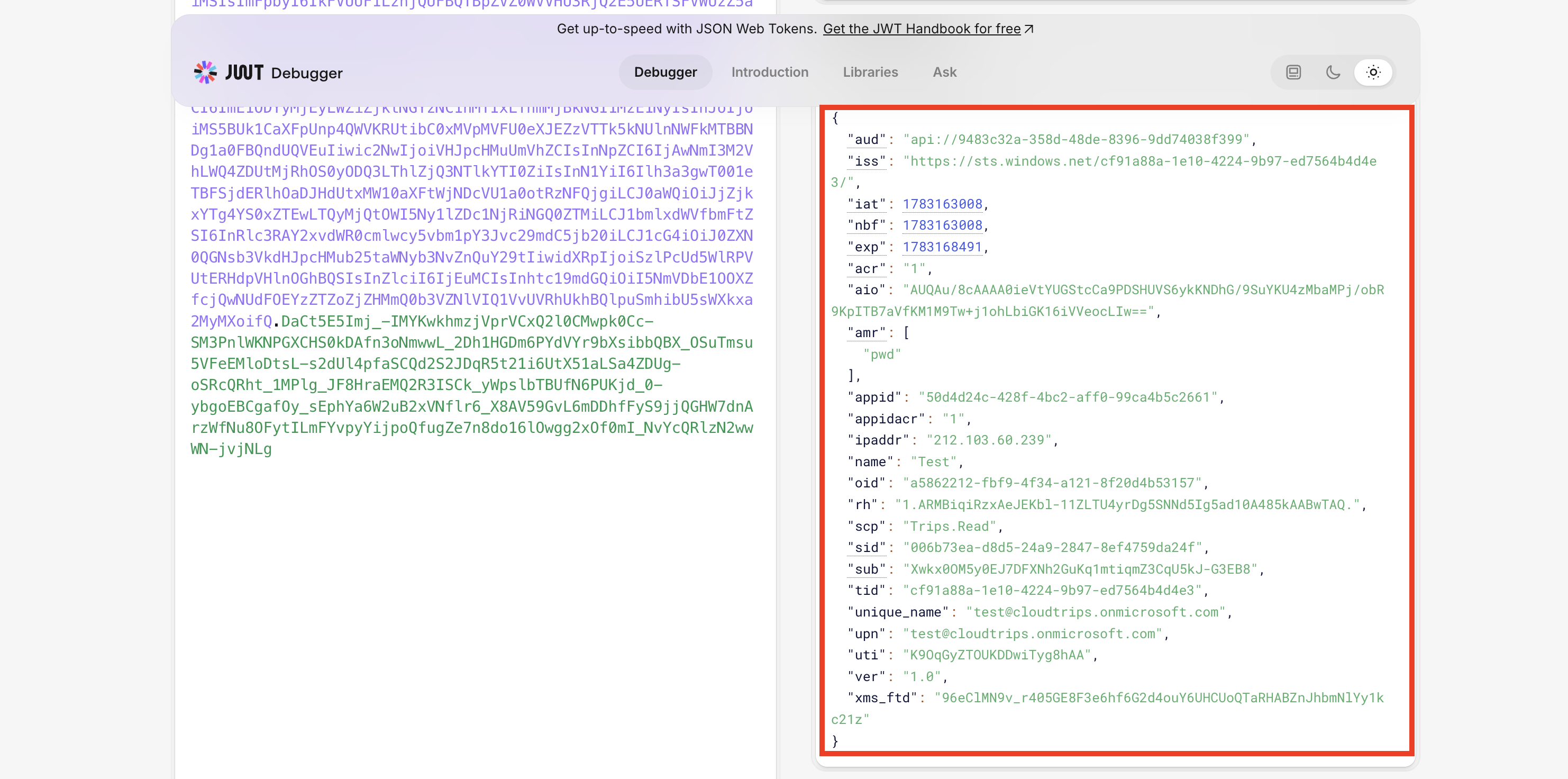The height and width of the screenshot is (779, 1568).
Task: Click the "aud" claim key
Action: pos(867,140)
